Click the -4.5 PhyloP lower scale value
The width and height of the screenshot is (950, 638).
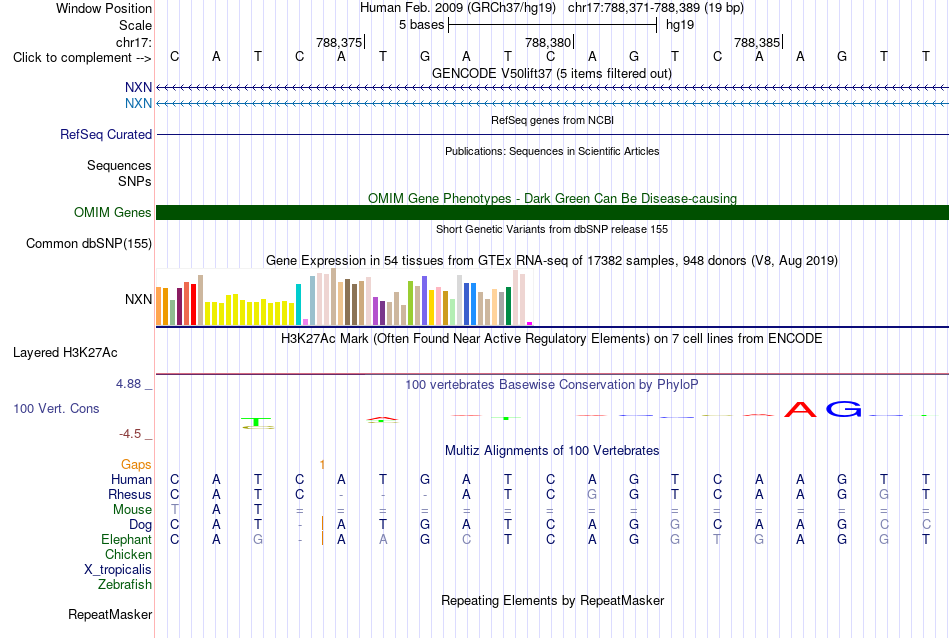tap(130, 434)
